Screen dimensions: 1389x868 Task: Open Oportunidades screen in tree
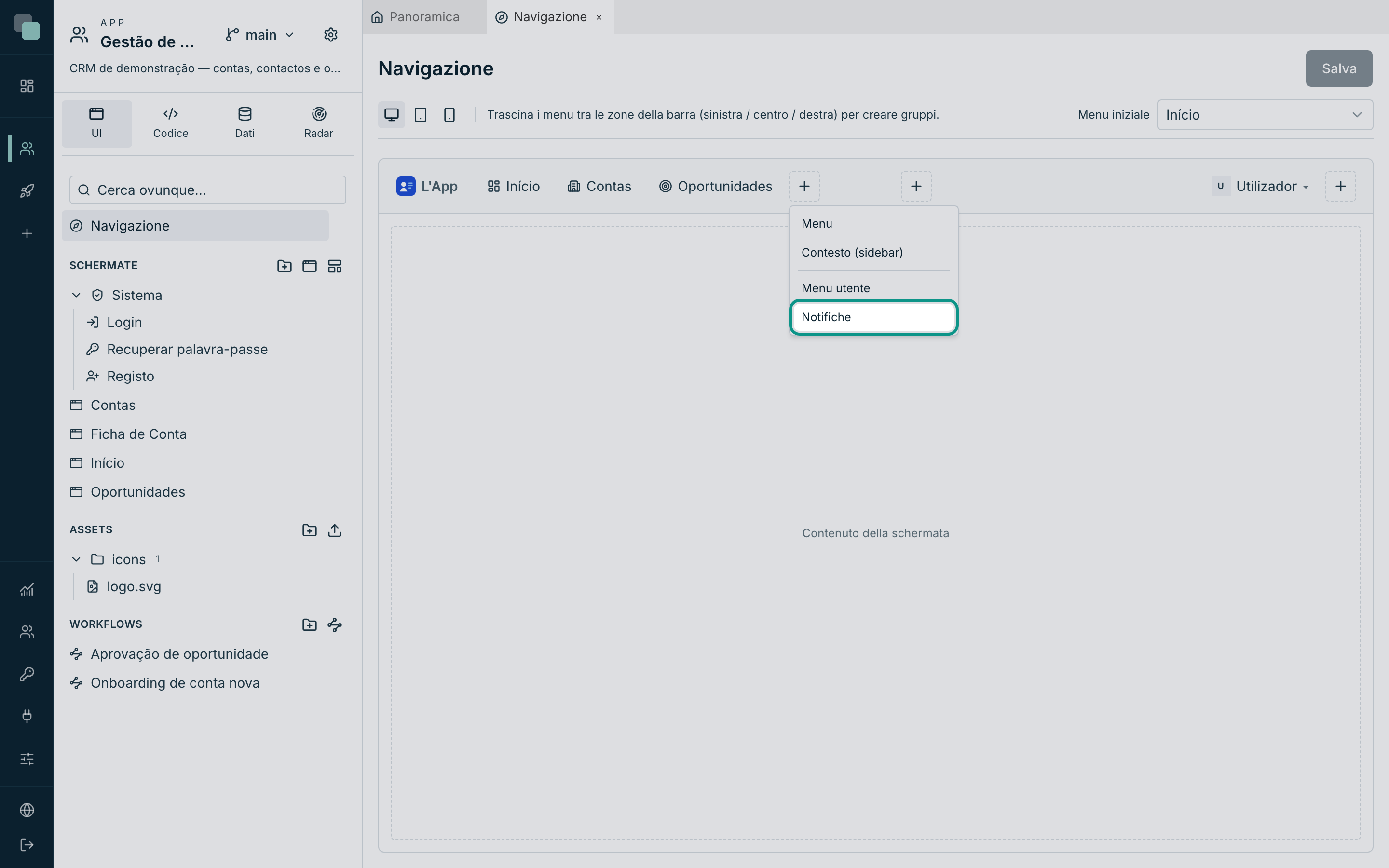(x=127, y=492)
